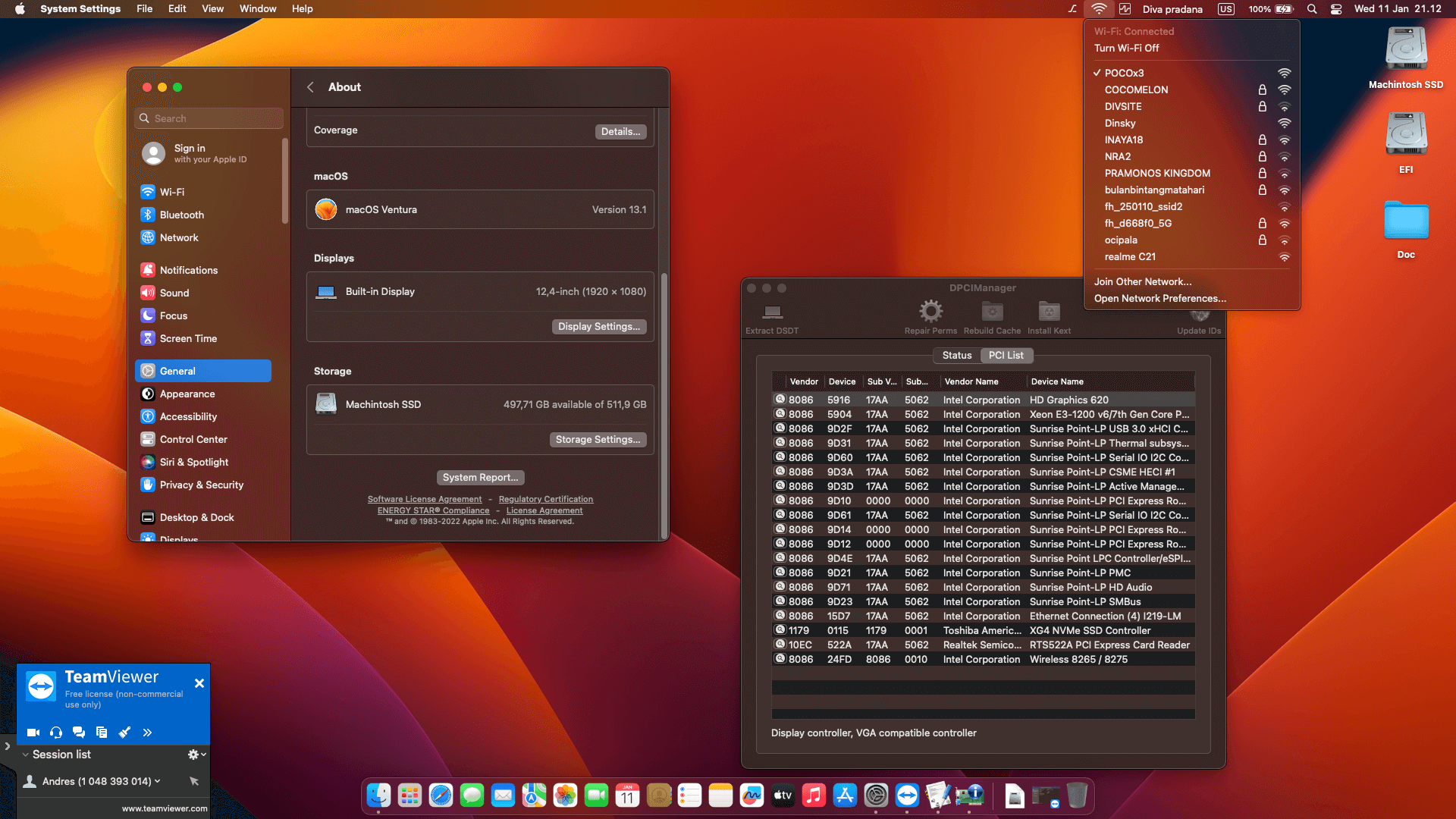
Task: Select the COCOMELON Wi-Fi network
Action: [x=1136, y=89]
